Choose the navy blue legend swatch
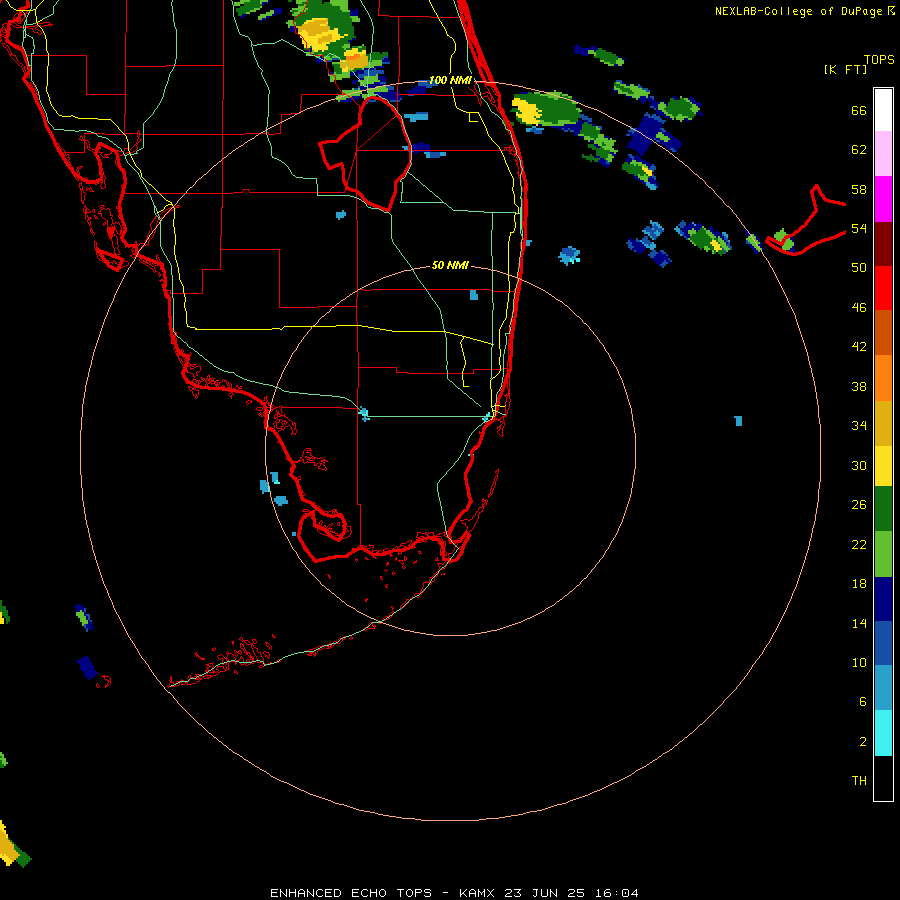Viewport: 900px width, 900px height. (x=883, y=599)
